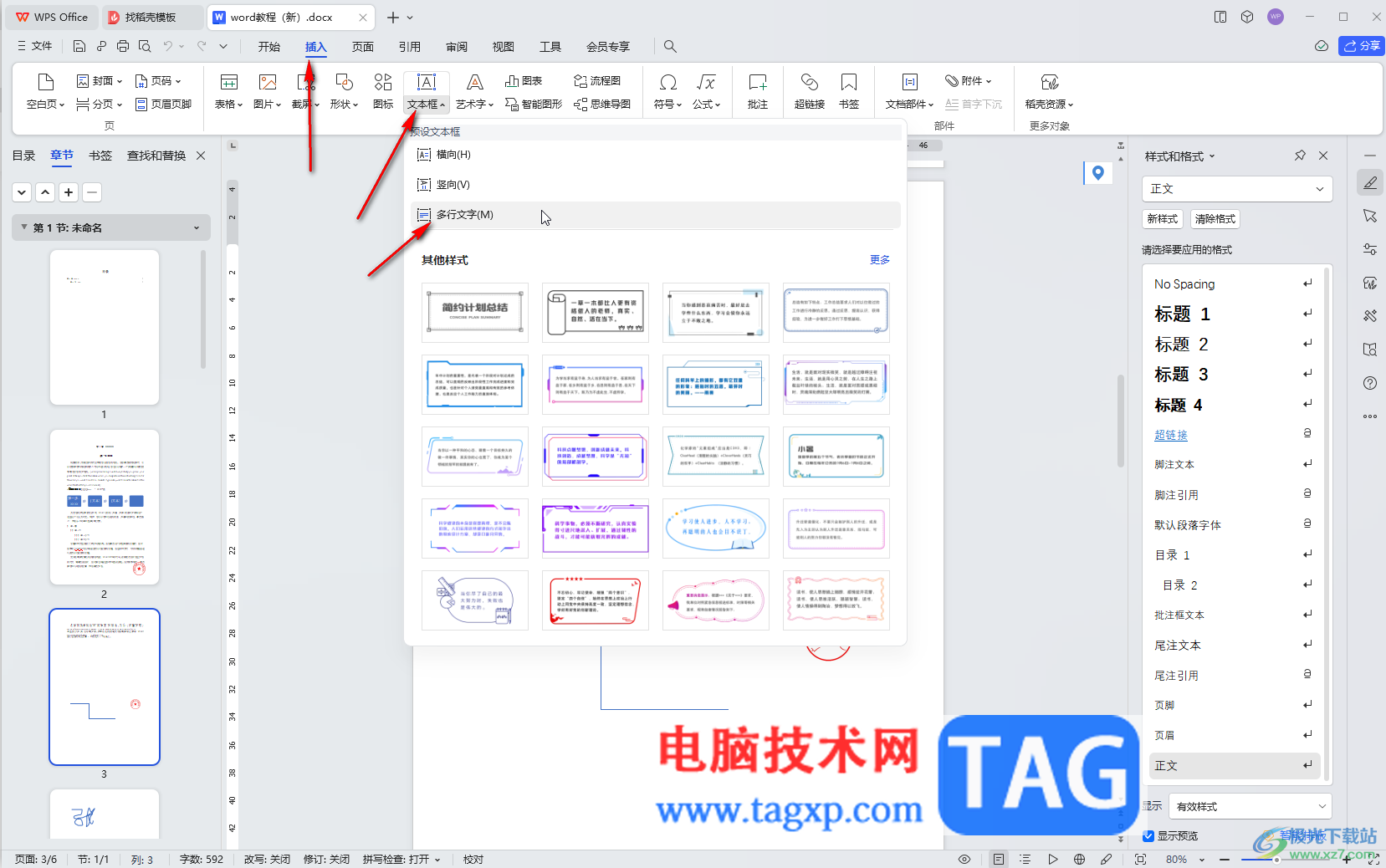
Task: Open the 符号 symbol tool
Action: pos(667,91)
